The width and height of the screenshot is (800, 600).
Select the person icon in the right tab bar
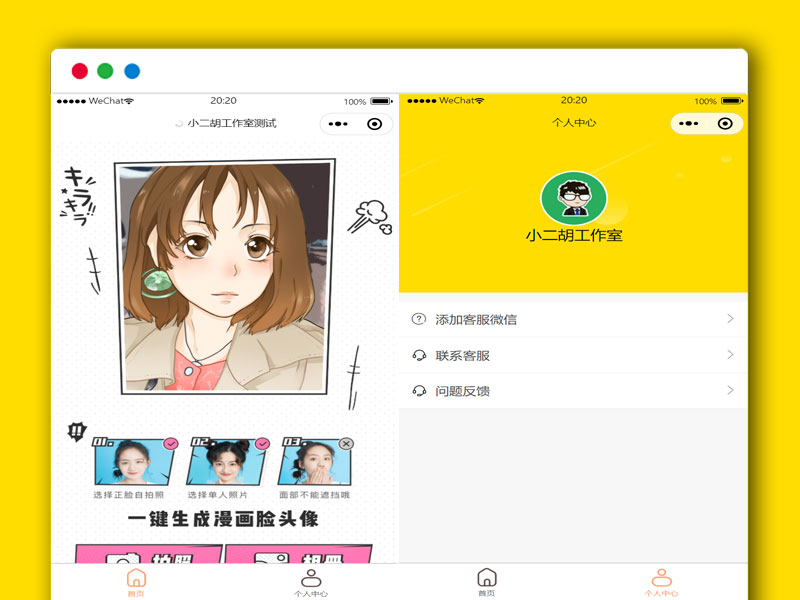661,576
